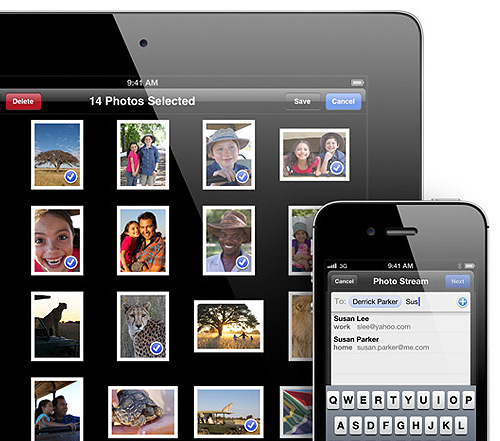Viewport: 500px width, 441px height.
Task: Tap the E key on iPhone keyboard
Action: [363, 399]
